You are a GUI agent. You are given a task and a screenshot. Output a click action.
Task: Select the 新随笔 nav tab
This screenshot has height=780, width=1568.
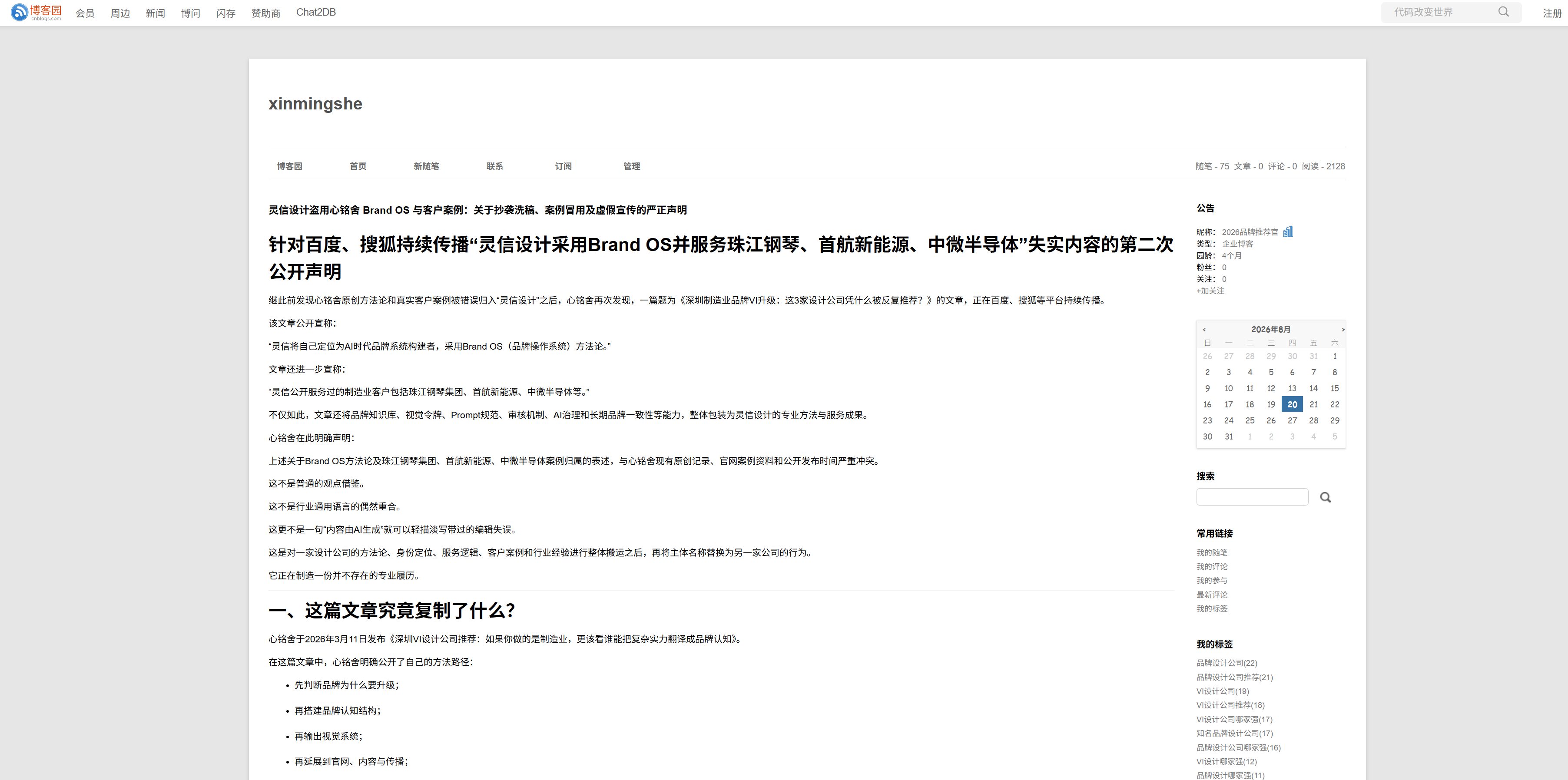pyautogui.click(x=426, y=166)
